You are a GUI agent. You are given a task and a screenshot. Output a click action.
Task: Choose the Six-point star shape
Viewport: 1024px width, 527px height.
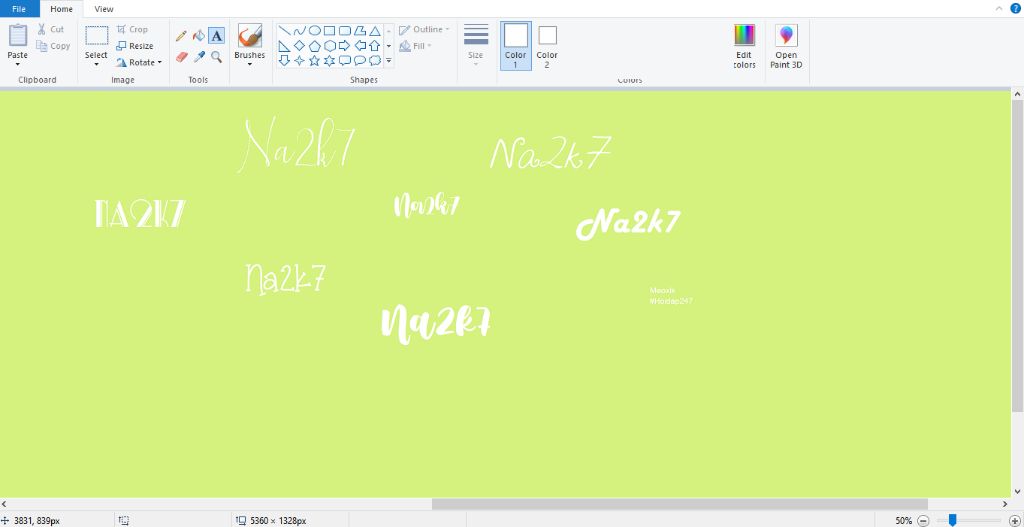[329, 61]
